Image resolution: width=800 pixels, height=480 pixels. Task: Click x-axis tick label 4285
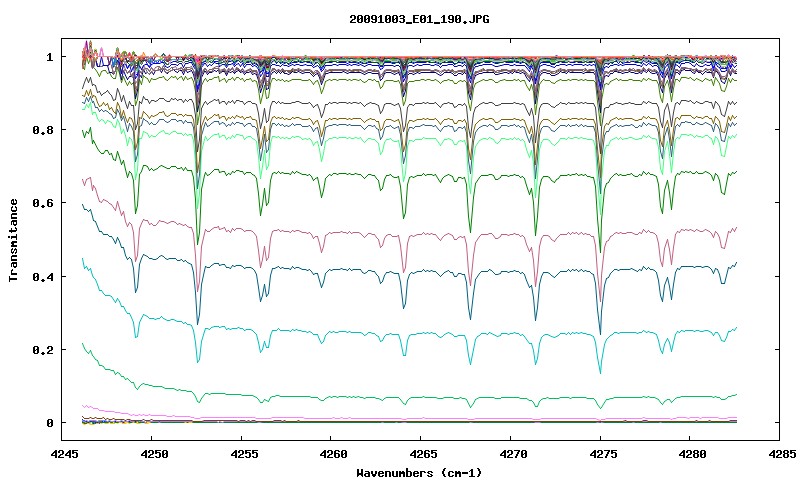(780, 454)
